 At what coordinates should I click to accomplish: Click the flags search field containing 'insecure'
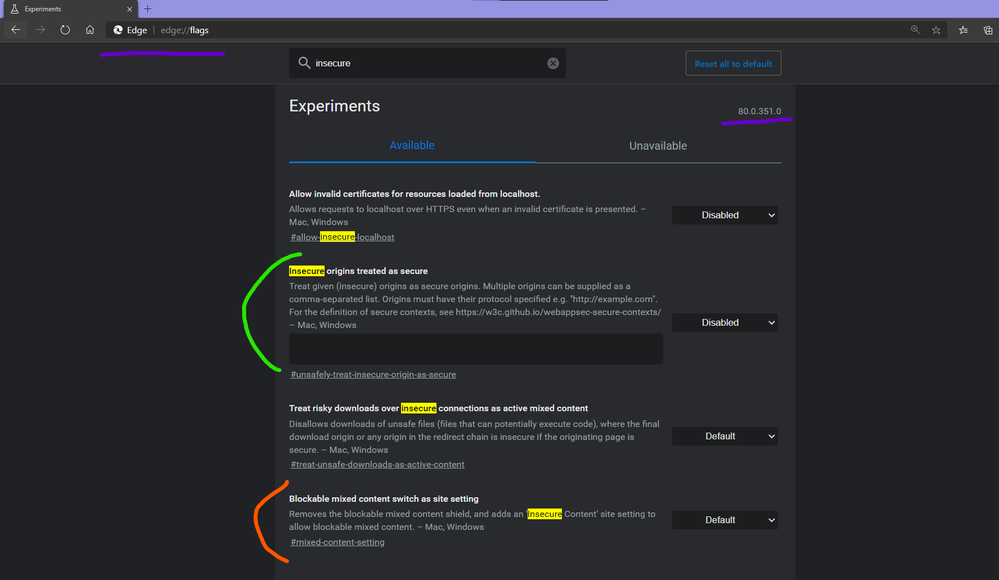(x=428, y=63)
